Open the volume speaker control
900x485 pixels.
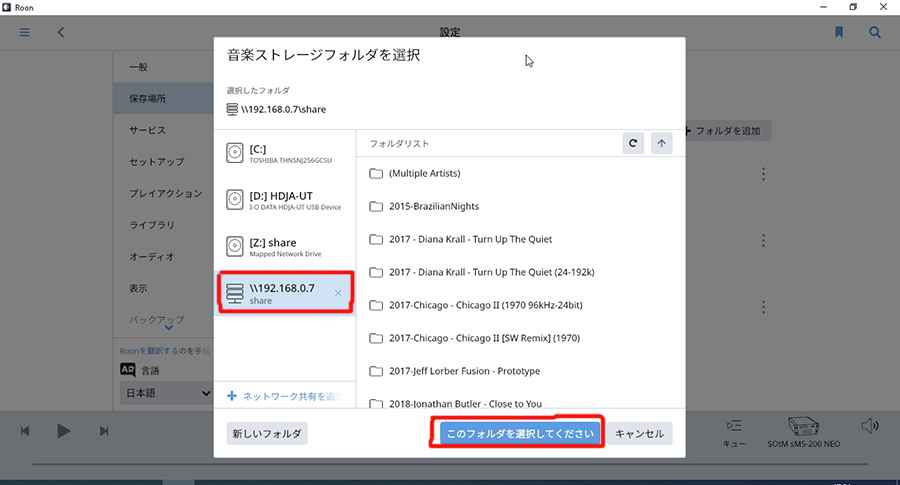[x=870, y=427]
